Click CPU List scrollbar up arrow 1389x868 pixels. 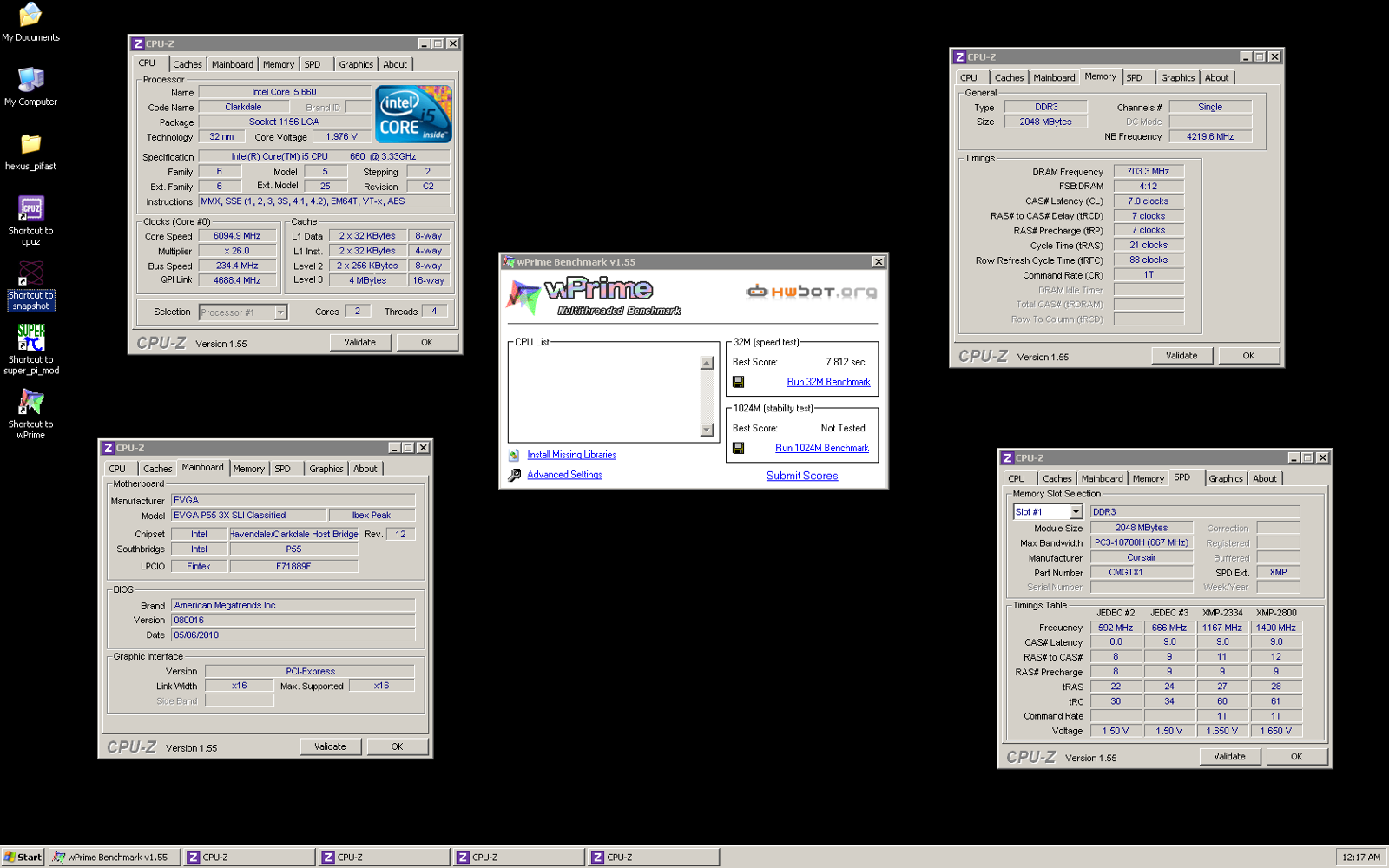point(707,363)
